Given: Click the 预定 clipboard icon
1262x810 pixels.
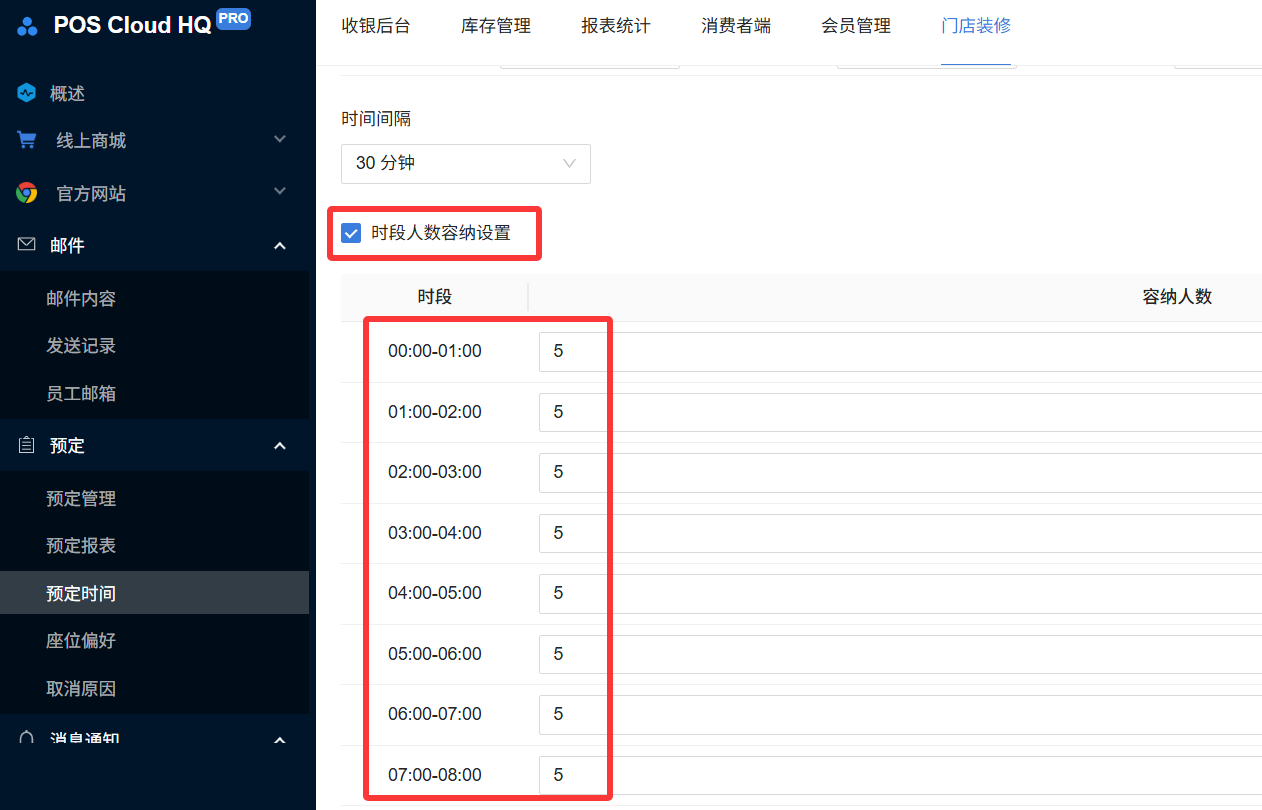Looking at the screenshot, I should [x=27, y=445].
